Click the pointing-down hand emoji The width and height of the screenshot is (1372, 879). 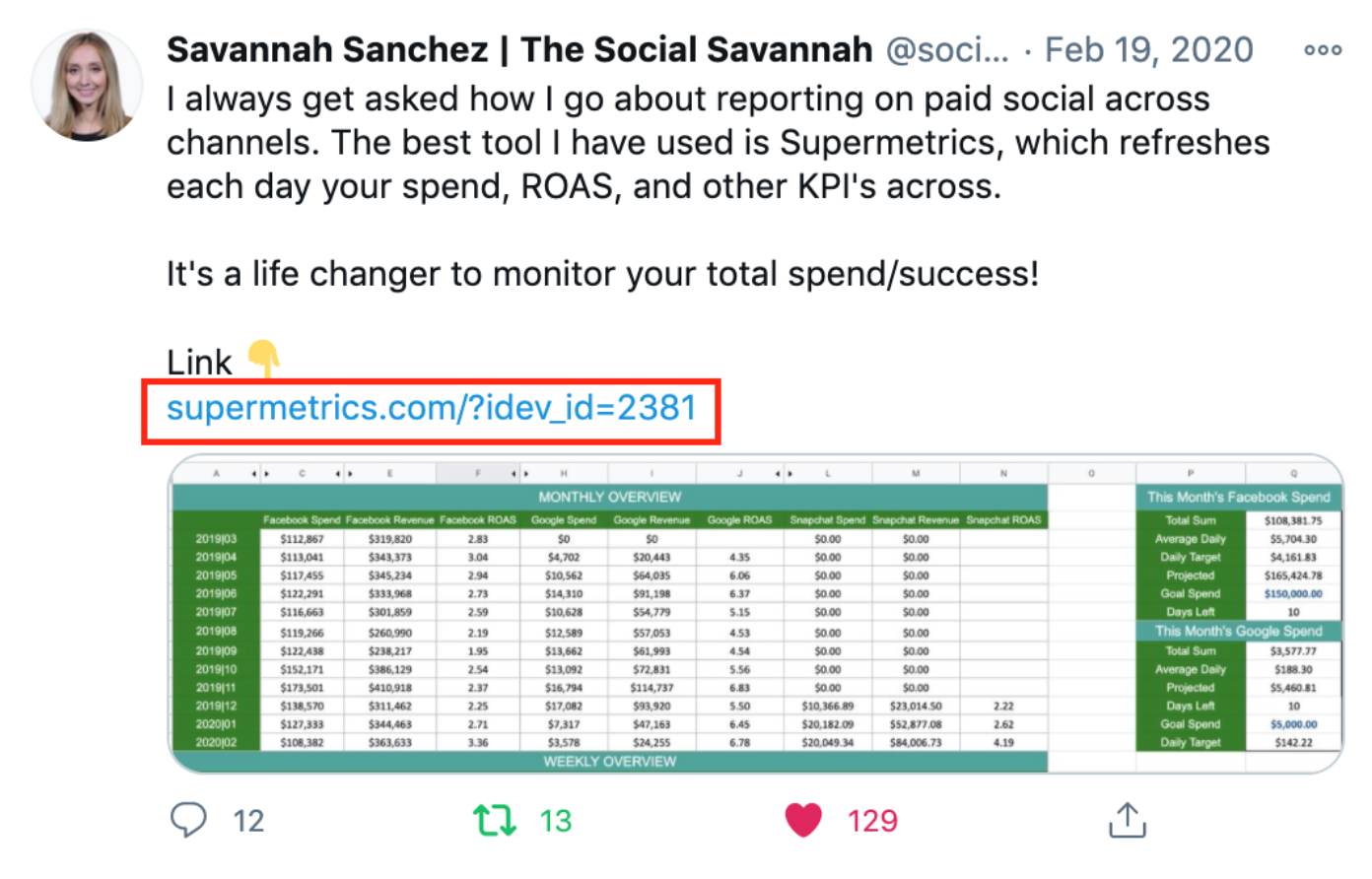point(264,359)
